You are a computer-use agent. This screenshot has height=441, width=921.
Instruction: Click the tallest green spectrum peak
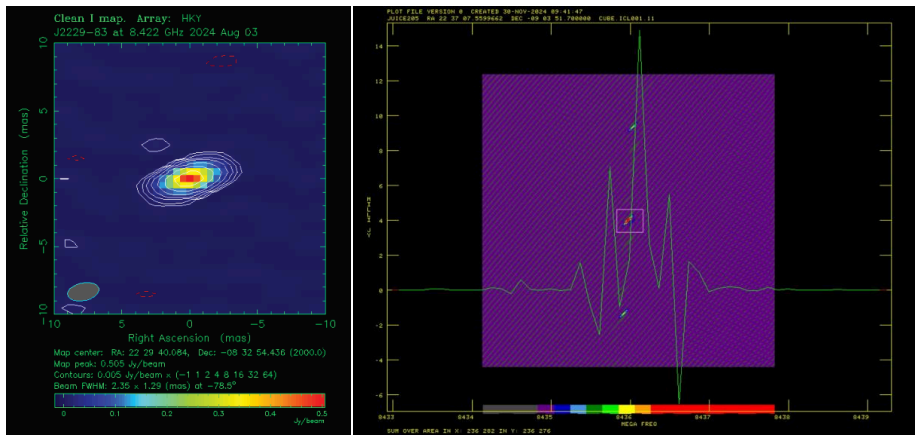(639, 33)
